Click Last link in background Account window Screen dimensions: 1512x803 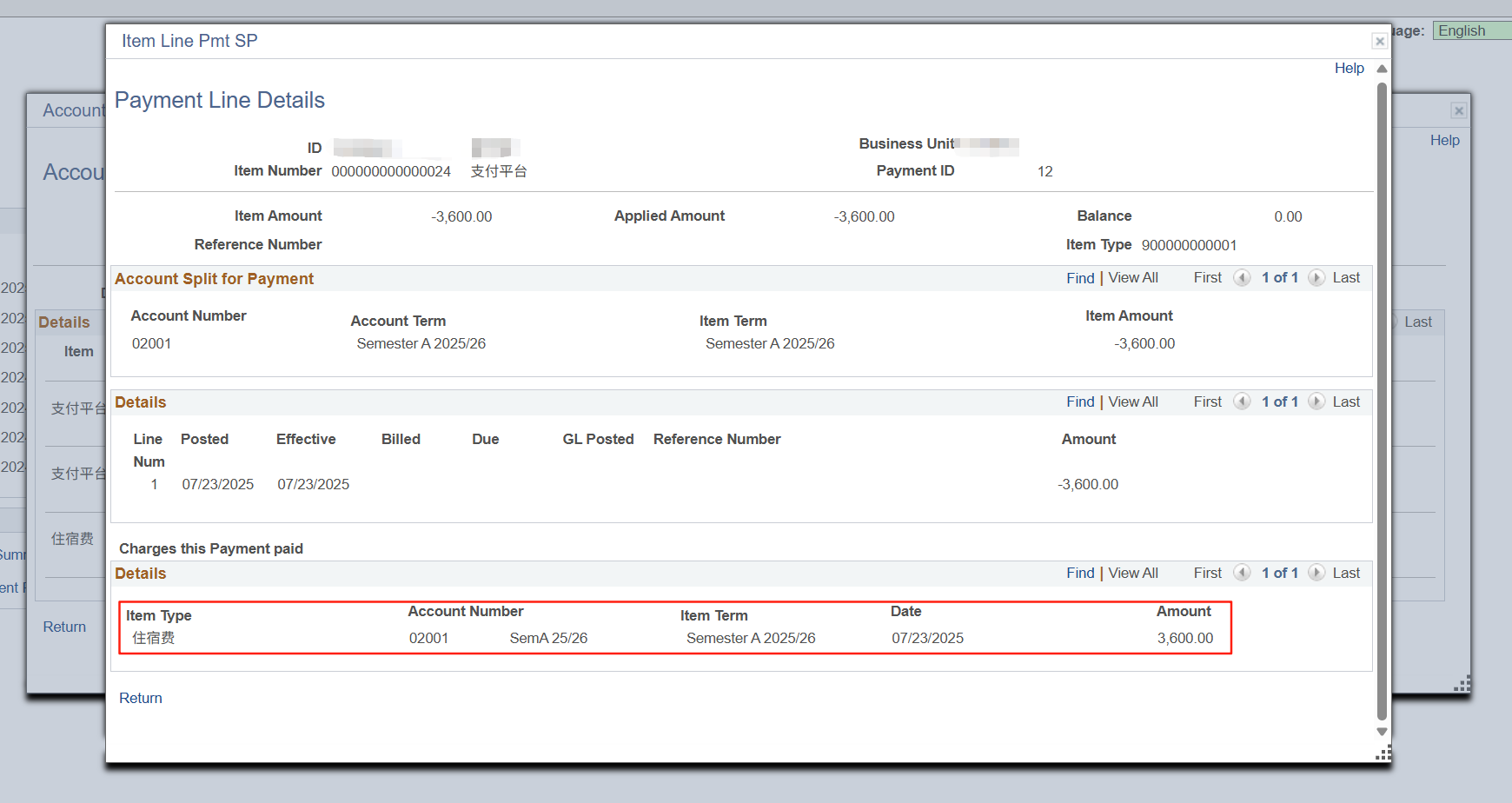coord(1418,322)
